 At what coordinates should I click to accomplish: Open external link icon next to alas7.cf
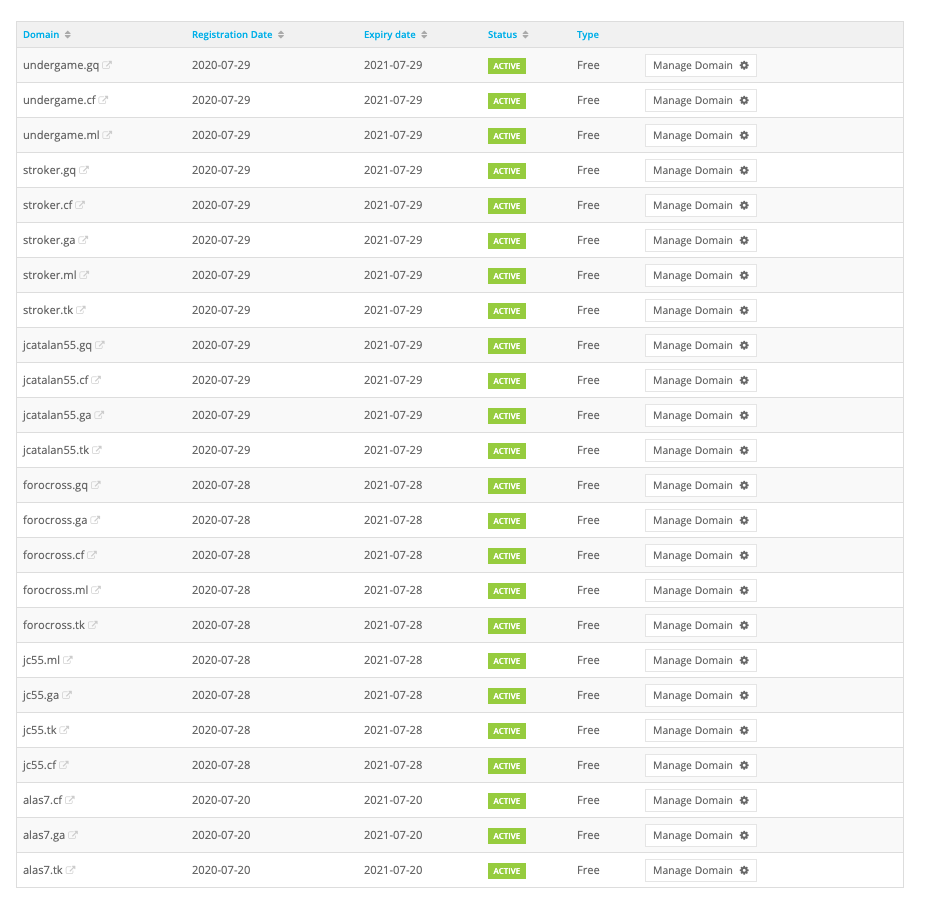[70, 800]
